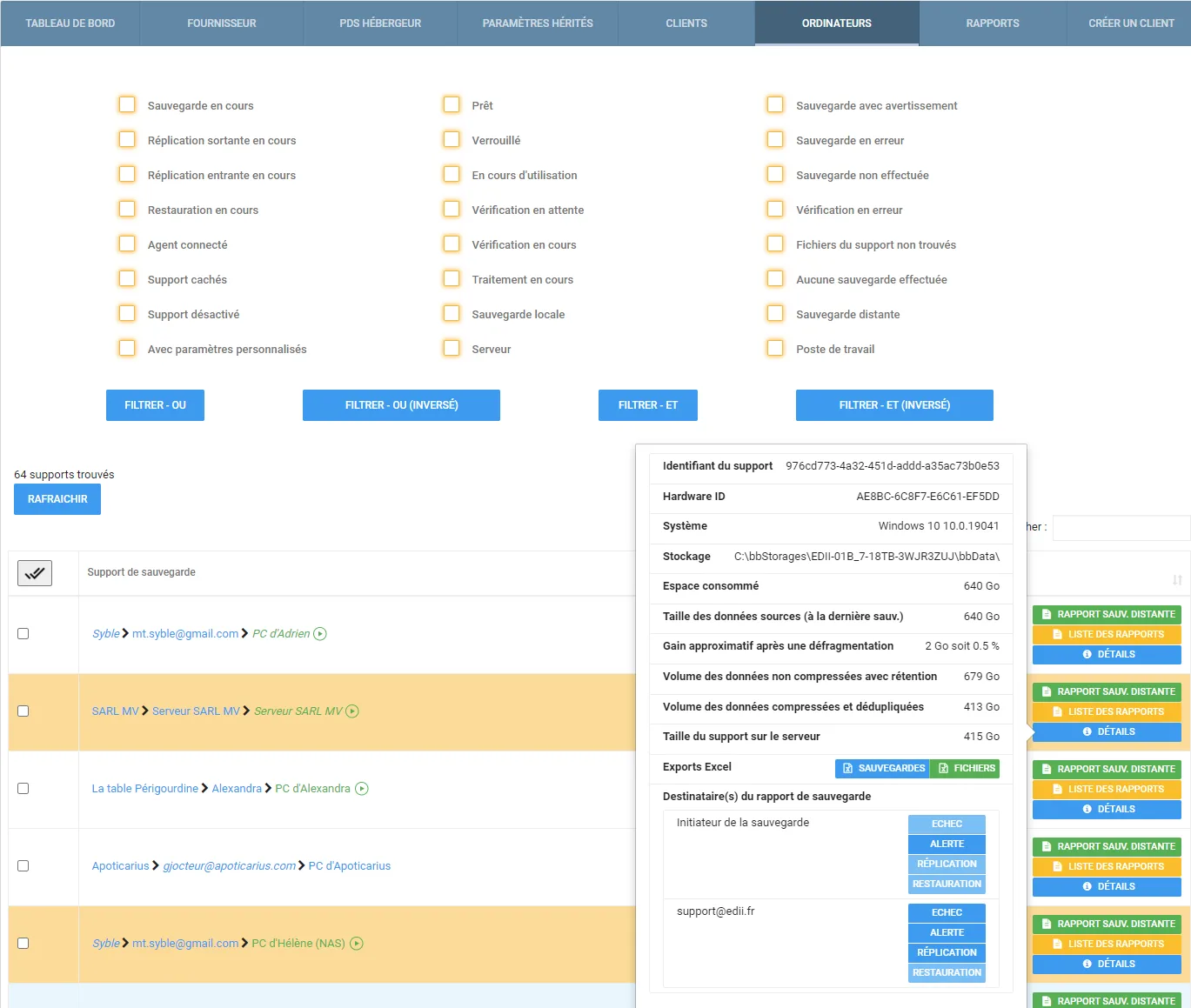Check Agent connecté filter
This screenshot has width=1191, height=1008.
(x=127, y=244)
